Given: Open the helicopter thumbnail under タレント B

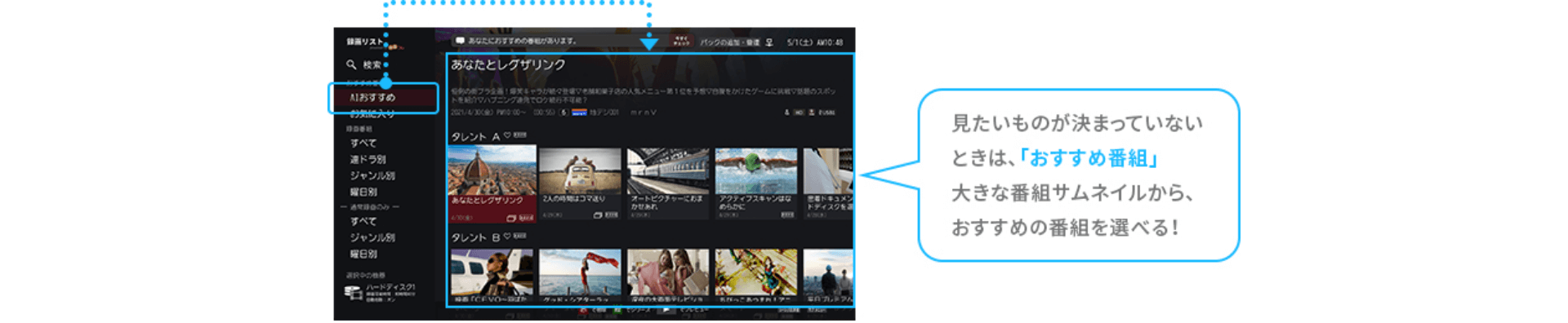Looking at the screenshot, I should [x=492, y=272].
